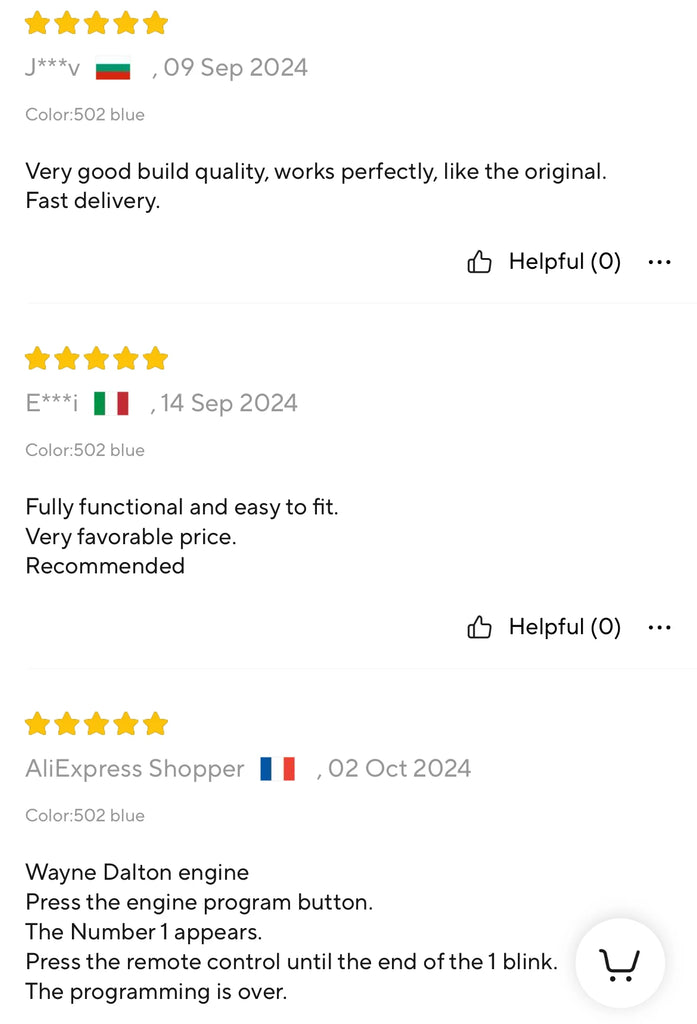
Task: Click the "Wayne Dalton engine" review text
Action: (137, 872)
